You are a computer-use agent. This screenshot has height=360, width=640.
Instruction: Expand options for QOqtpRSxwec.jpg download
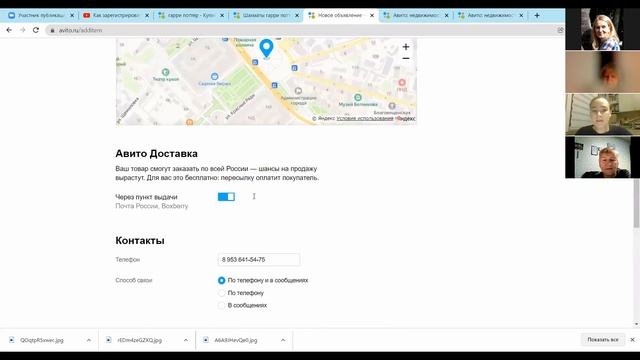point(89,340)
